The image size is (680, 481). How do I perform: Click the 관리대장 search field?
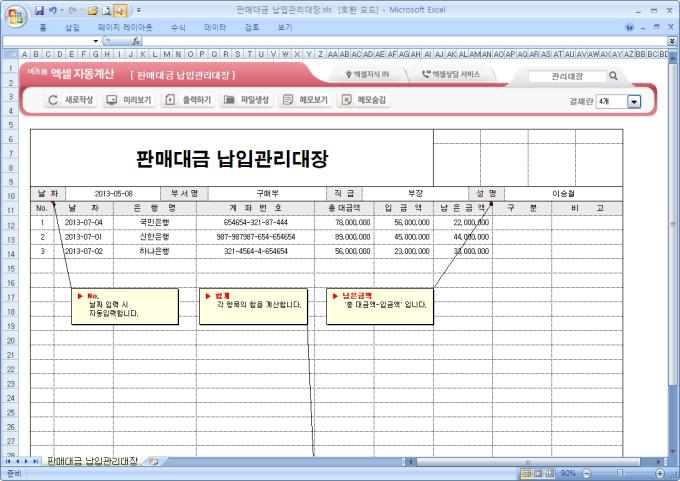pos(567,76)
